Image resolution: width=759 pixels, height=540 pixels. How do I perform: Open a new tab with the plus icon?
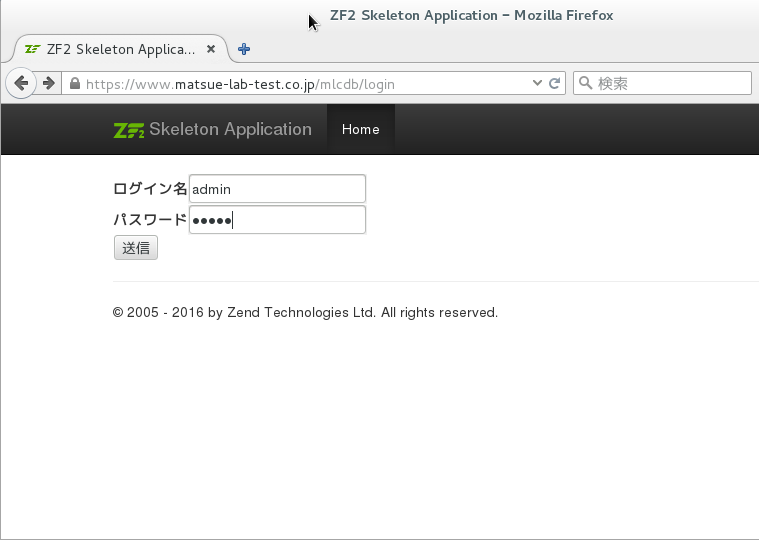pos(244,49)
